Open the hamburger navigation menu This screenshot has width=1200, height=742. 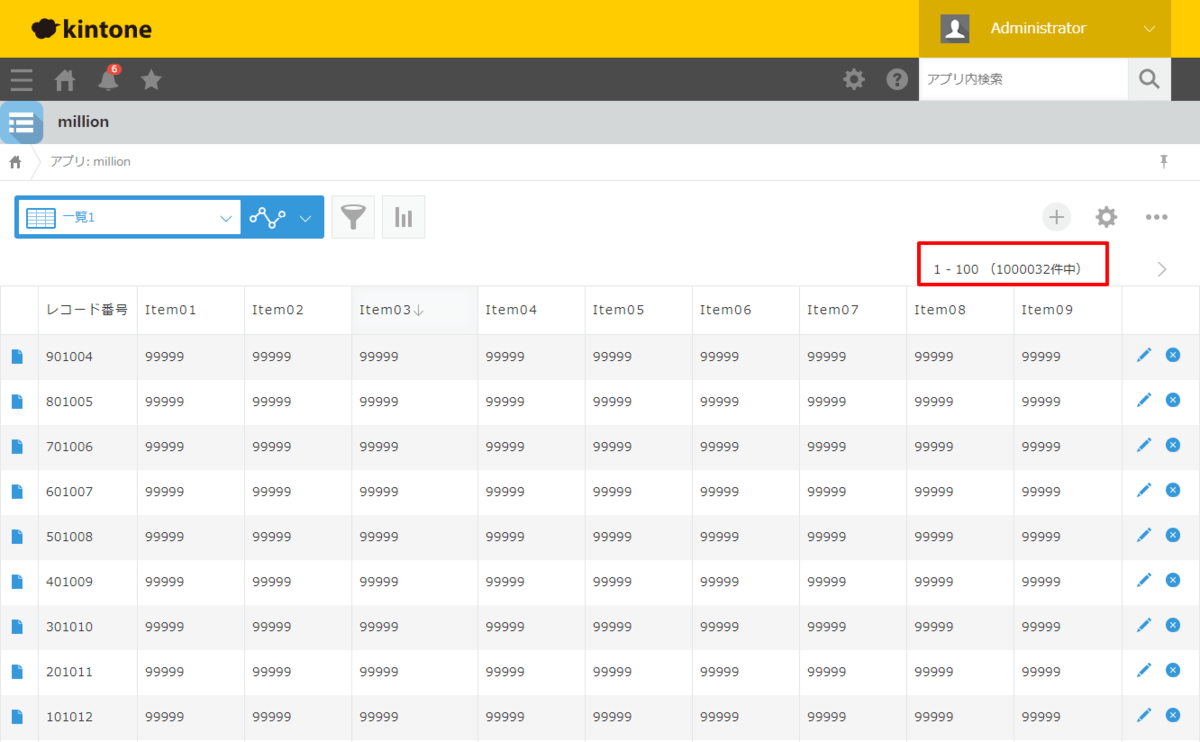[x=21, y=80]
